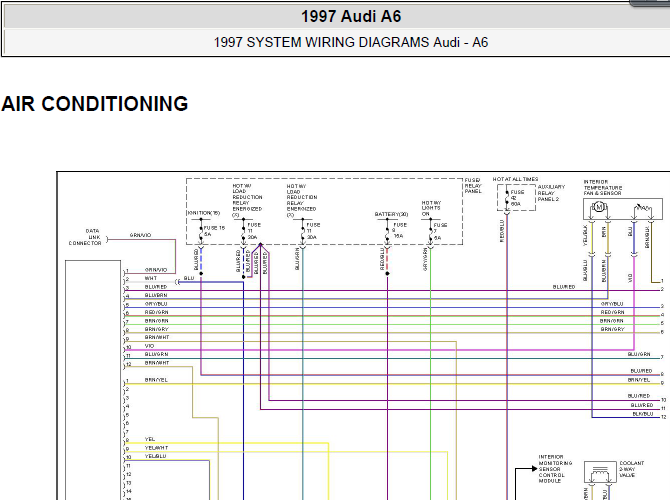Screen dimensions: 670x500
Task: Click the vertical "YEL/BLK" wire label
Action: (585, 235)
